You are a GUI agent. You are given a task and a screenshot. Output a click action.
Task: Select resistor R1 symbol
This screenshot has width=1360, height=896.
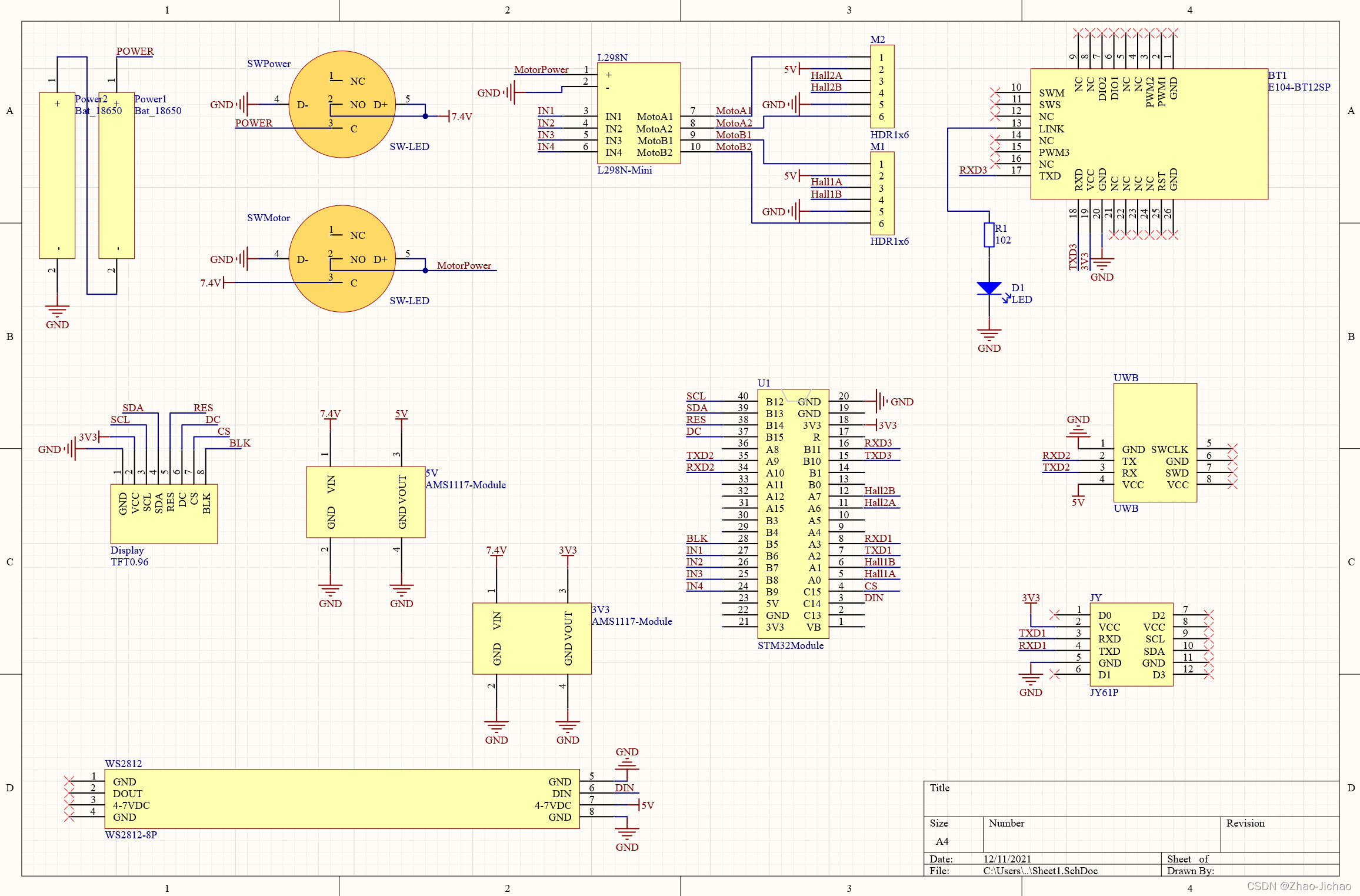[989, 235]
